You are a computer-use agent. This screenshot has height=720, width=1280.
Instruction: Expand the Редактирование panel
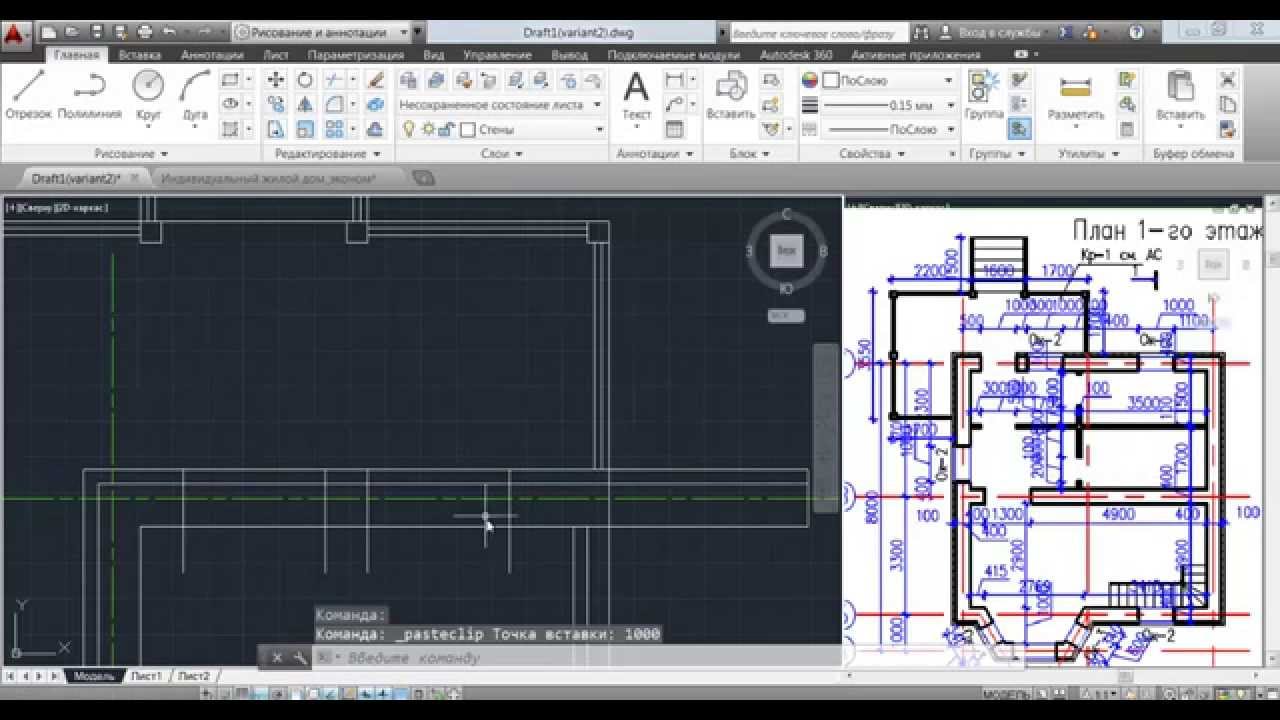coord(328,154)
